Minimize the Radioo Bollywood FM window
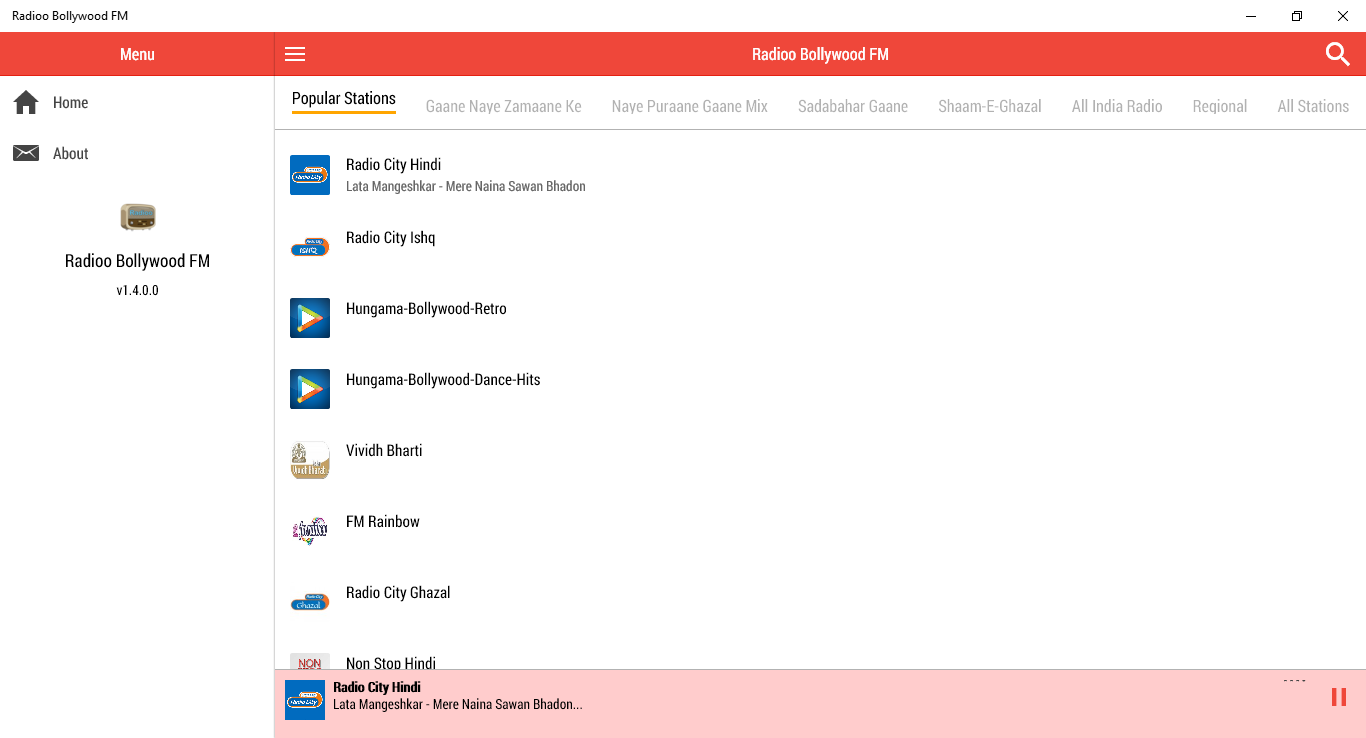This screenshot has width=1366, height=738. (x=1251, y=16)
